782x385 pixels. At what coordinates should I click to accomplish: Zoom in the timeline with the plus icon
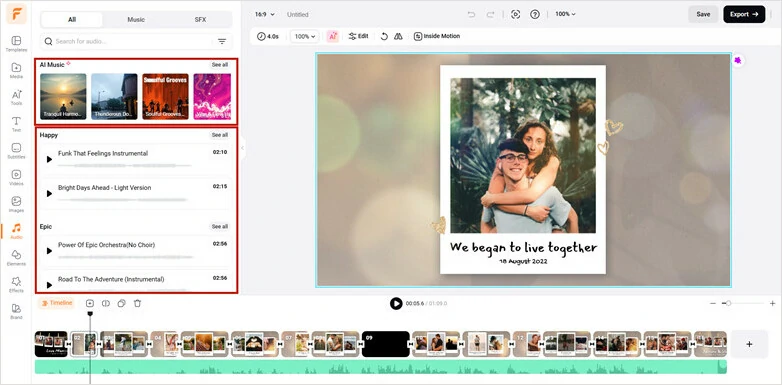773,303
